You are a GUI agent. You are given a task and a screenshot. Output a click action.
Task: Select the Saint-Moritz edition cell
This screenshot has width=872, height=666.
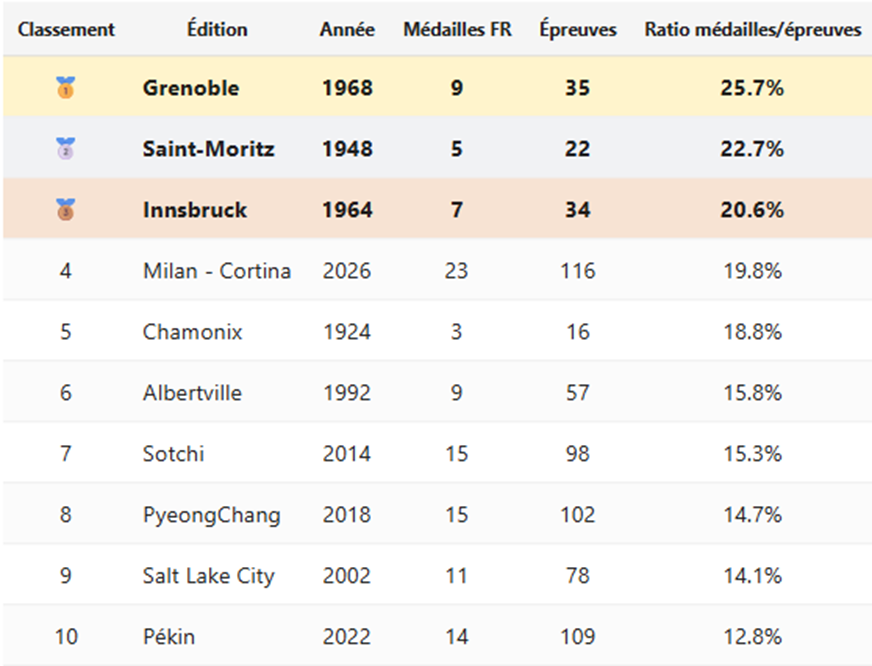pyautogui.click(x=208, y=149)
